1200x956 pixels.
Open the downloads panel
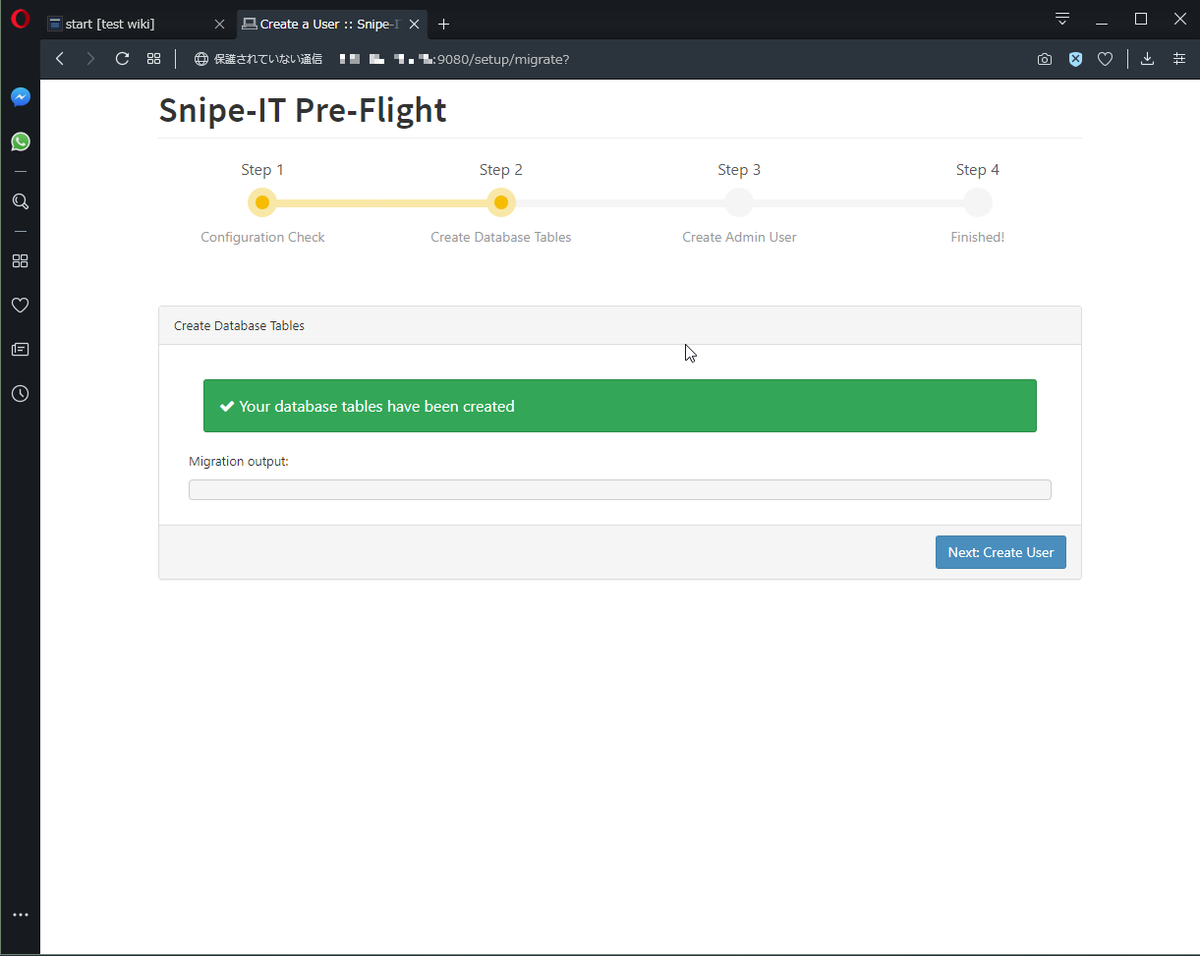tap(1148, 59)
